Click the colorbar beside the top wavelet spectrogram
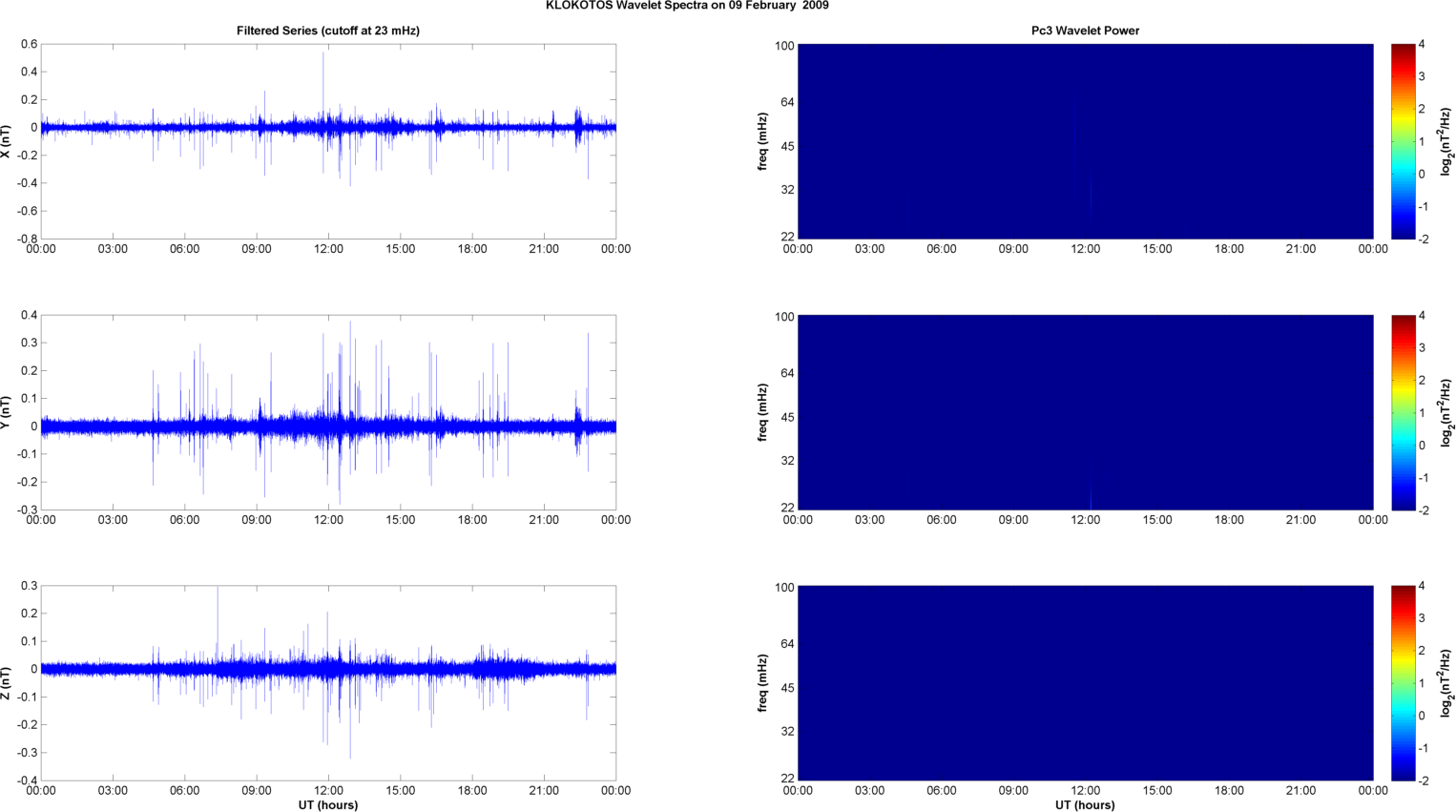 pos(1403,141)
